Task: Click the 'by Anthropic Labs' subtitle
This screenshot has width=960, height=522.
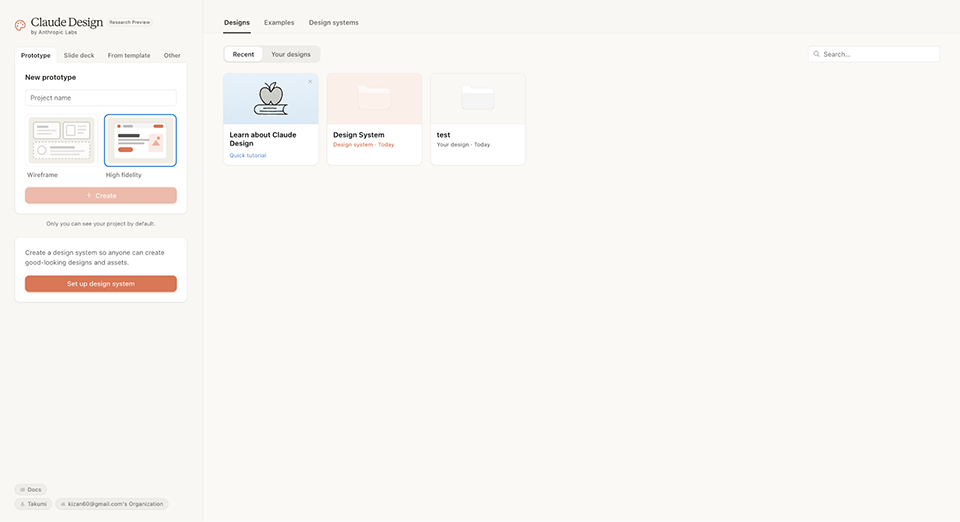Action: [54, 32]
